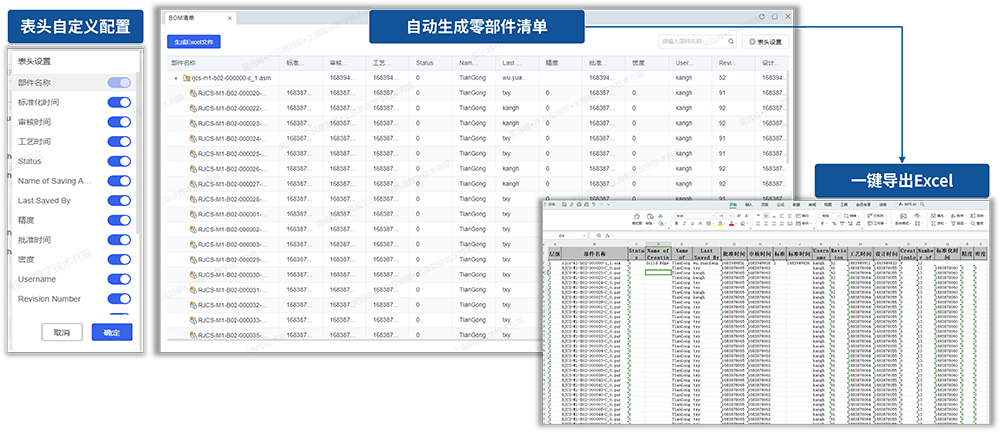This screenshot has width=1000, height=432.
Task: Open the 开始 ribbon tab in Excel
Action: click(x=733, y=204)
